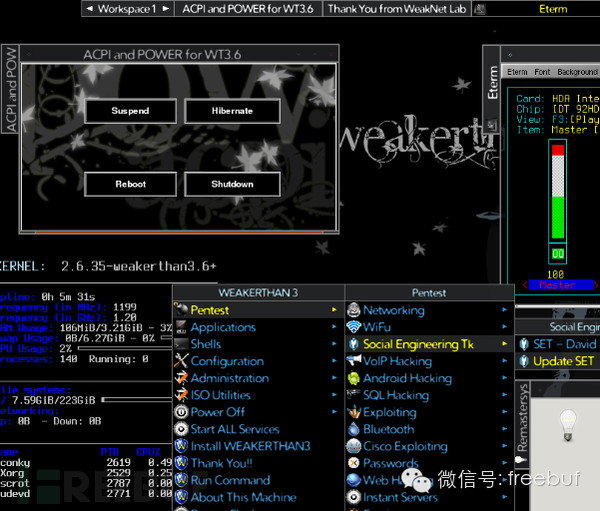Click Android Hacking icon
The height and width of the screenshot is (511, 600).
coord(354,378)
